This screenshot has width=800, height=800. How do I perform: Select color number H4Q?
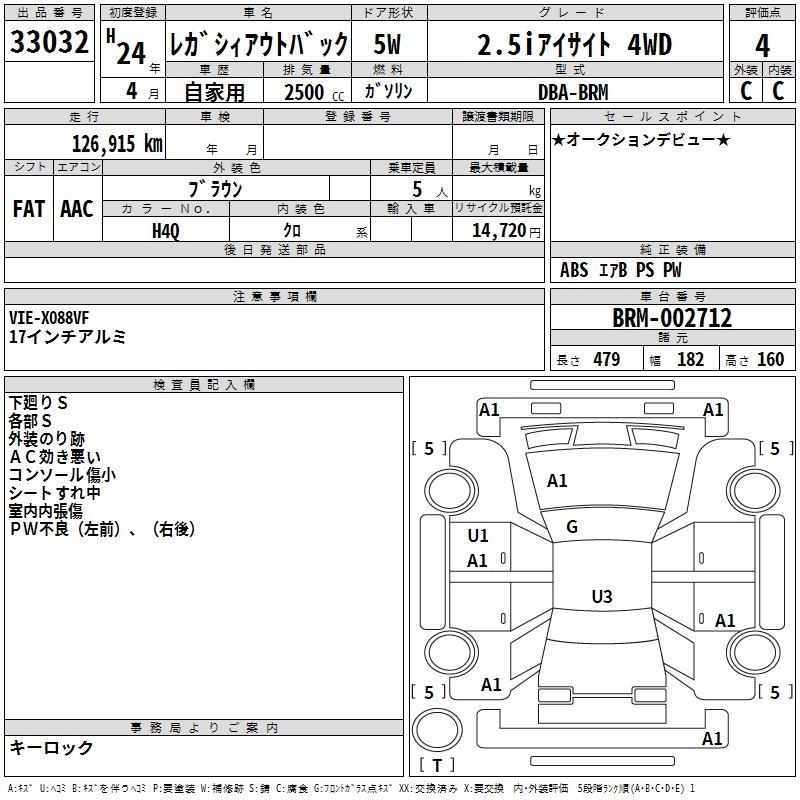[166, 231]
